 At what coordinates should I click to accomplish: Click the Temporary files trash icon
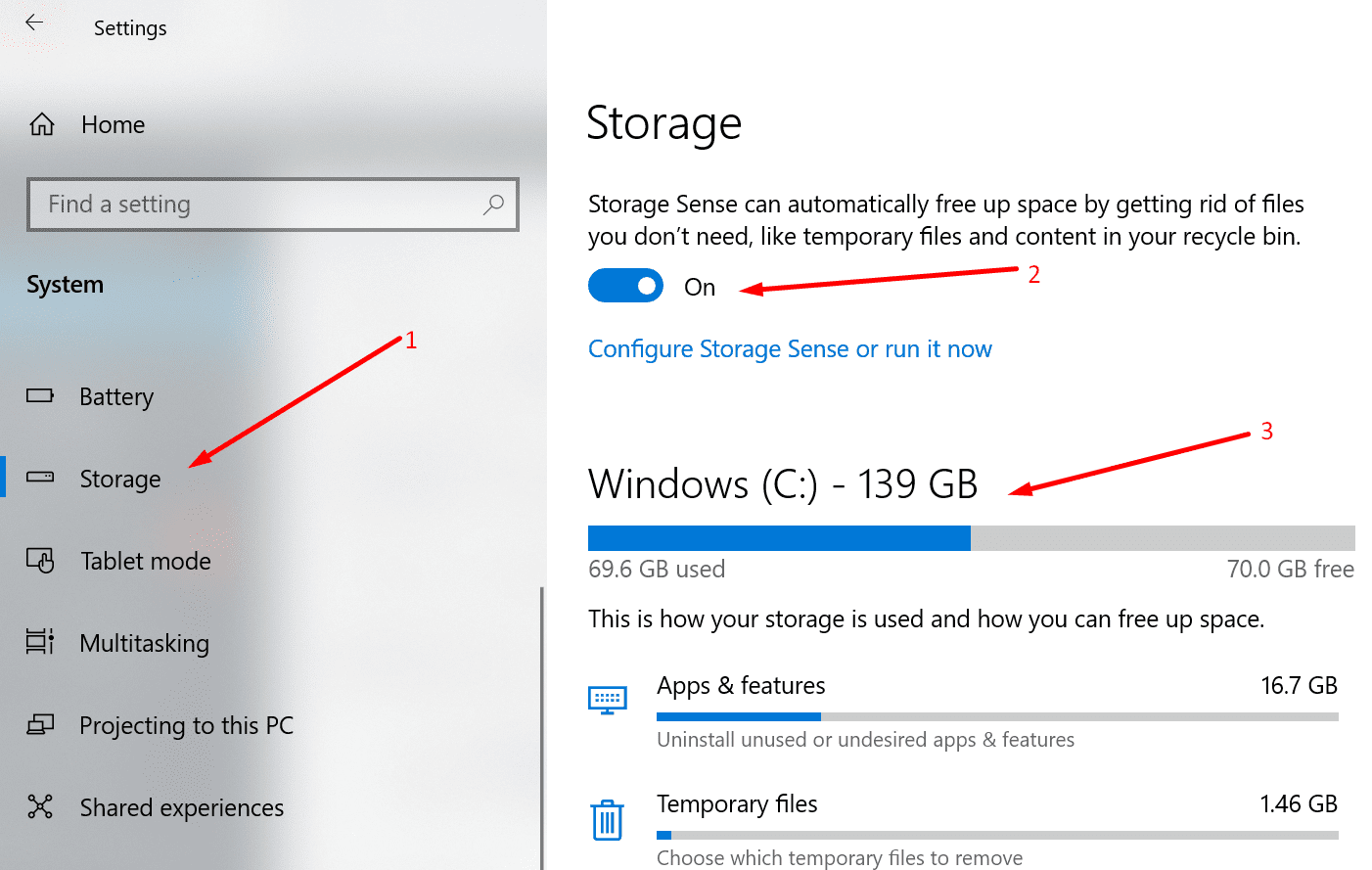(608, 819)
